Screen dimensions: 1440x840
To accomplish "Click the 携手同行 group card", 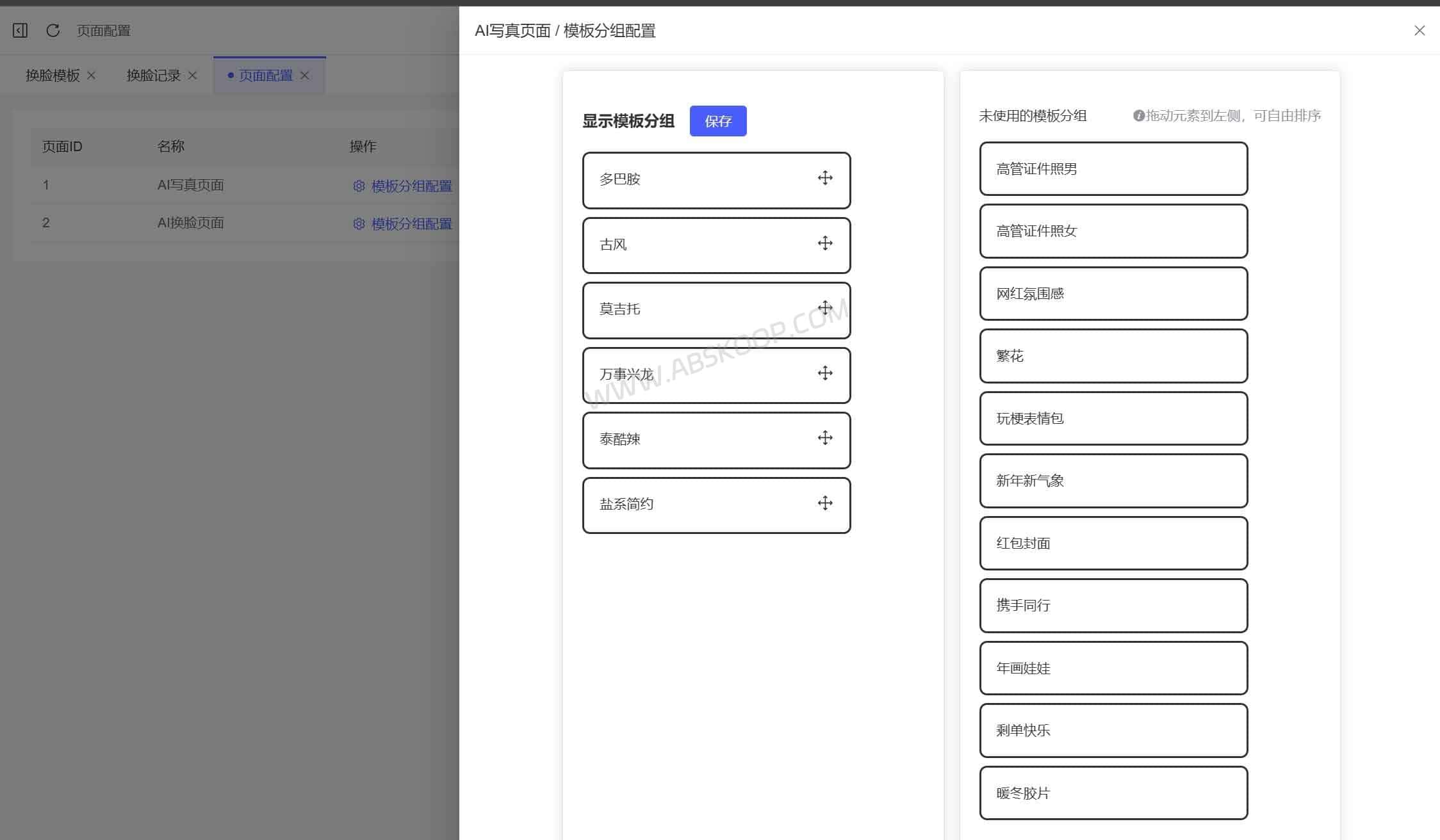I will tap(1113, 606).
